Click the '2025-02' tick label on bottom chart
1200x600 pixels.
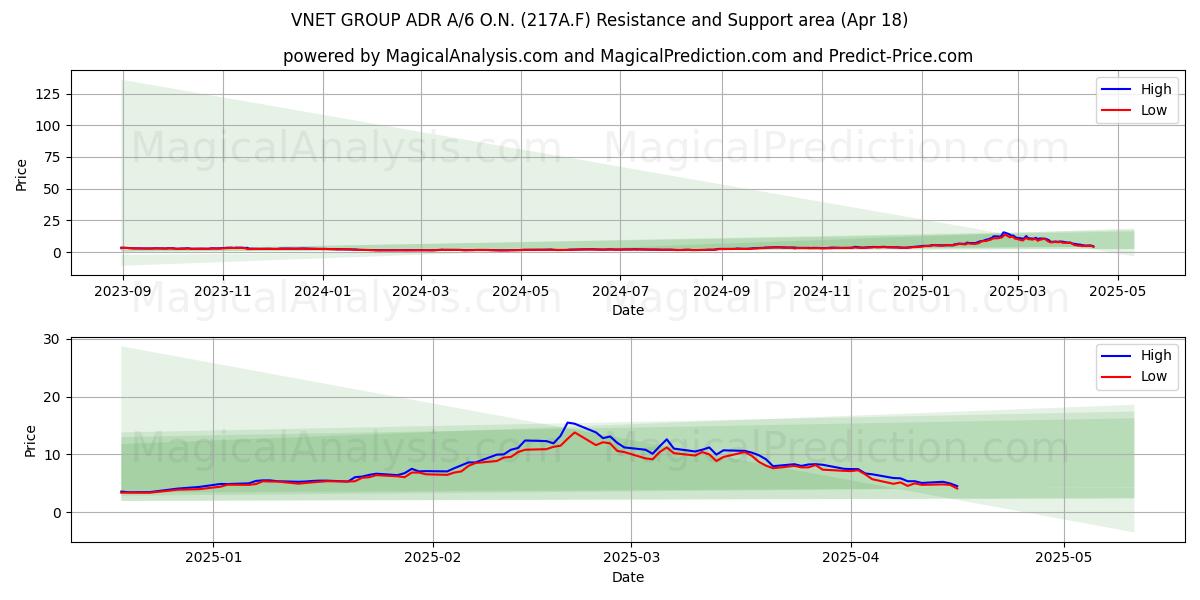coord(433,557)
